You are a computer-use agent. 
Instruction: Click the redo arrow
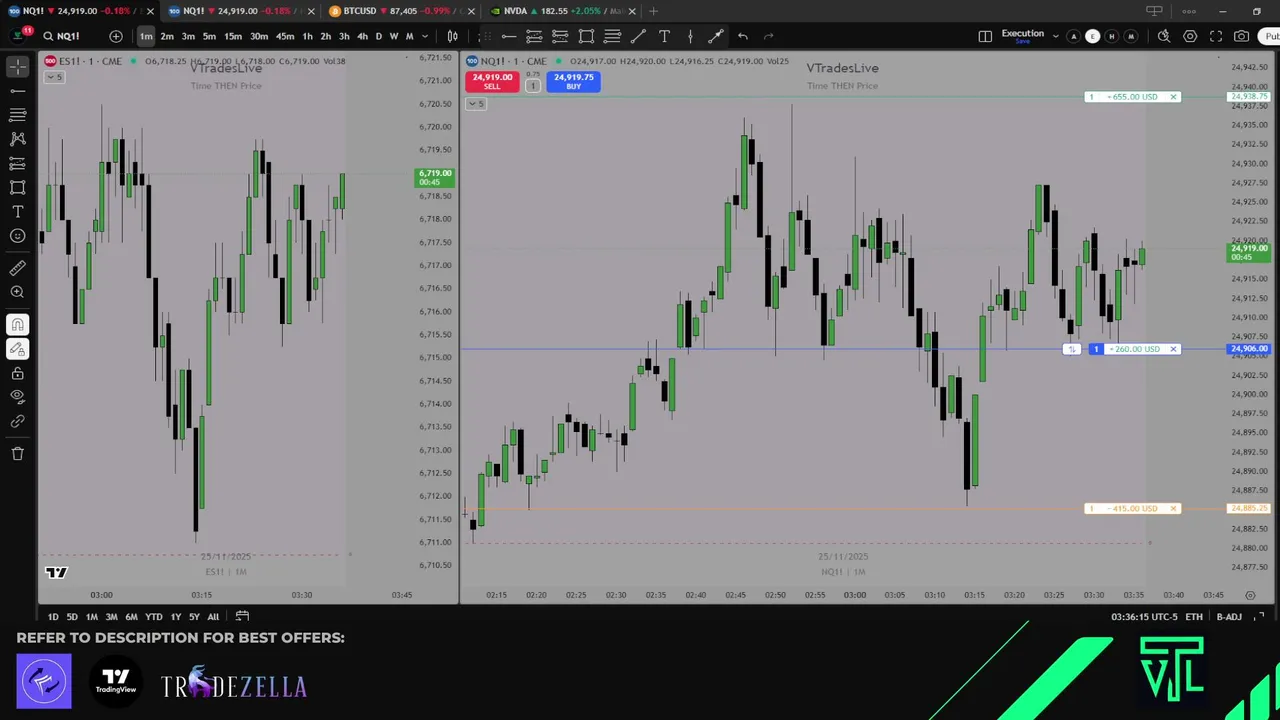pos(768,36)
